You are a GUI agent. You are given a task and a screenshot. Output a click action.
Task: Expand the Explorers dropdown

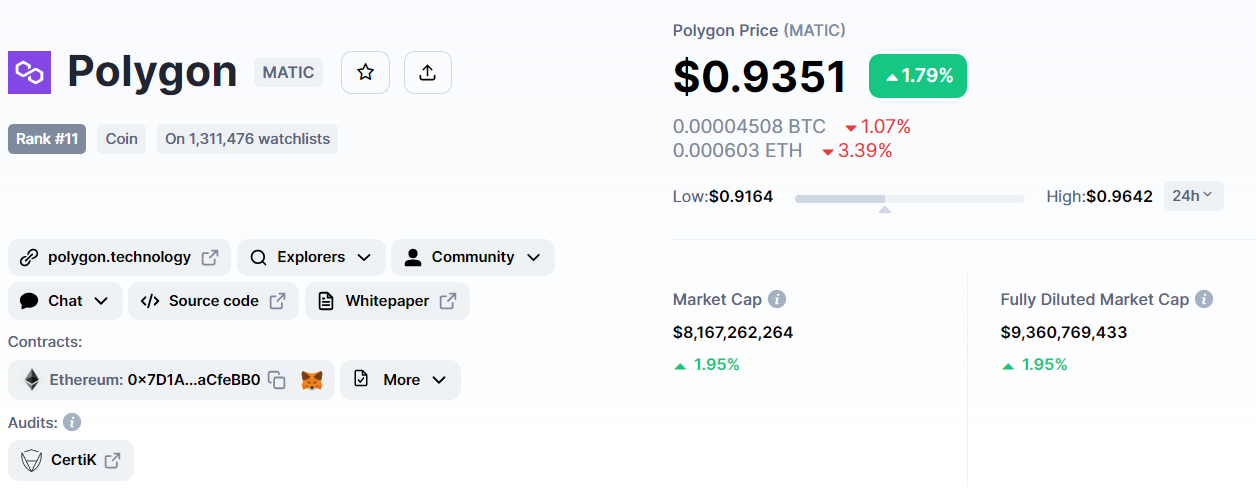click(x=311, y=257)
